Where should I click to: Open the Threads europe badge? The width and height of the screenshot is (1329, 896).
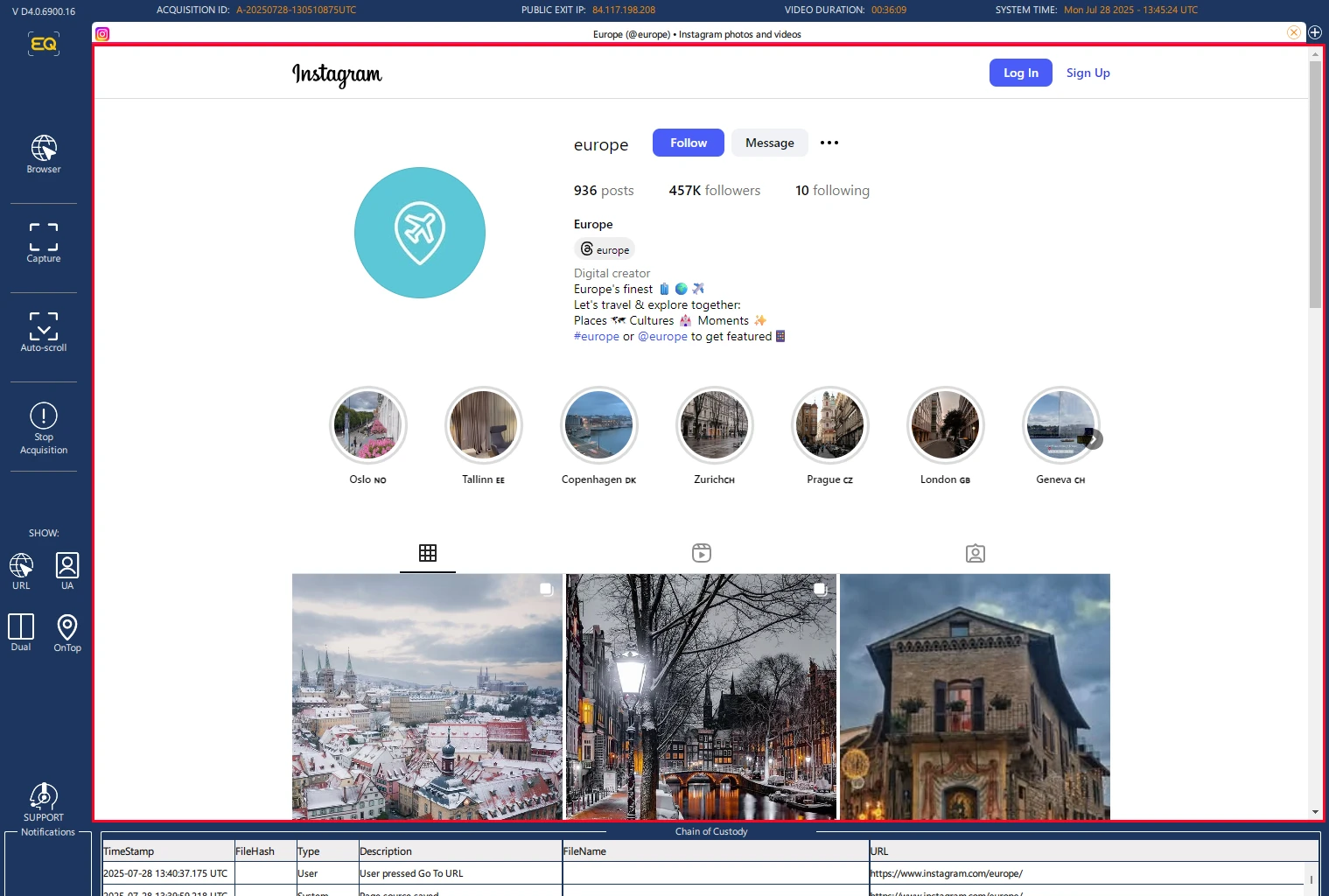click(x=605, y=249)
